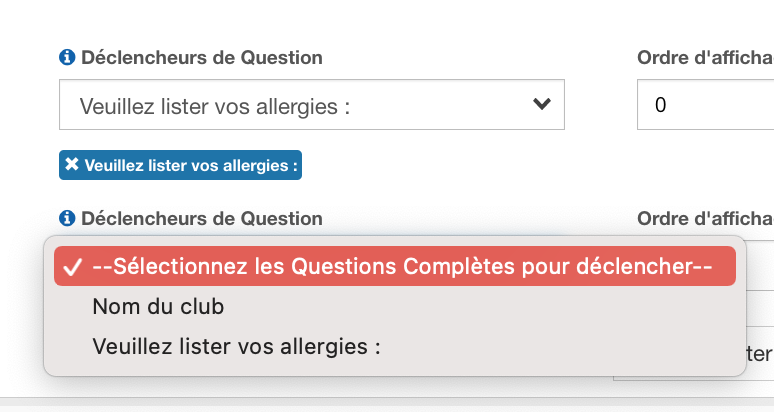Select "--Sélectionnez les Questions Complètes pour déclencher--" option
The height and width of the screenshot is (412, 774).
point(400,267)
